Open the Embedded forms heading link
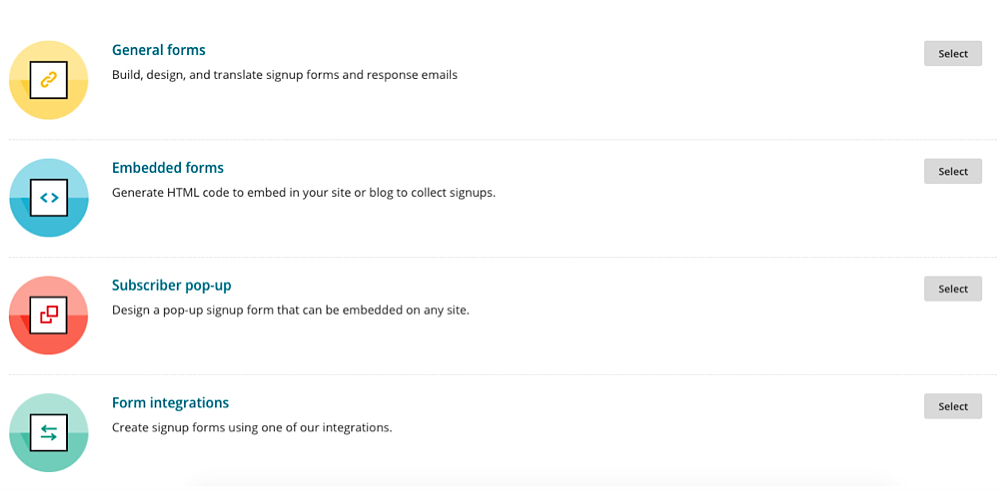Image resolution: width=1004 pixels, height=489 pixels. click(168, 168)
